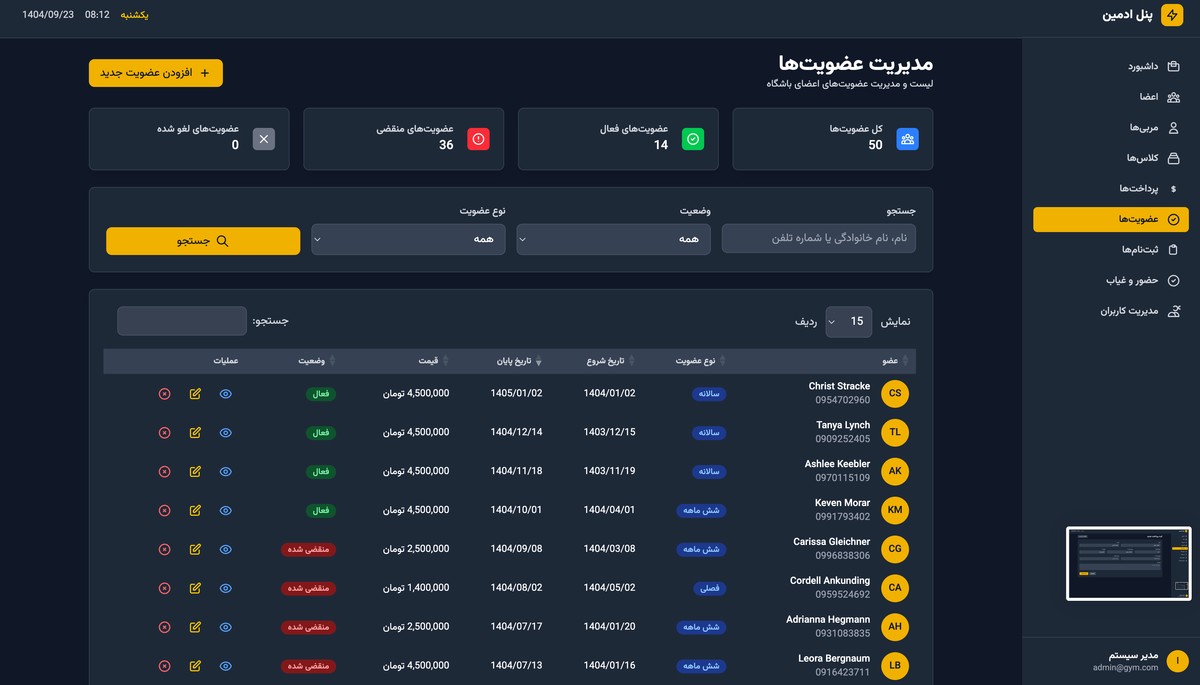Show Carissa Gleichner's record via eye icon
Viewport: 1200px width, 685px height.
(x=225, y=549)
